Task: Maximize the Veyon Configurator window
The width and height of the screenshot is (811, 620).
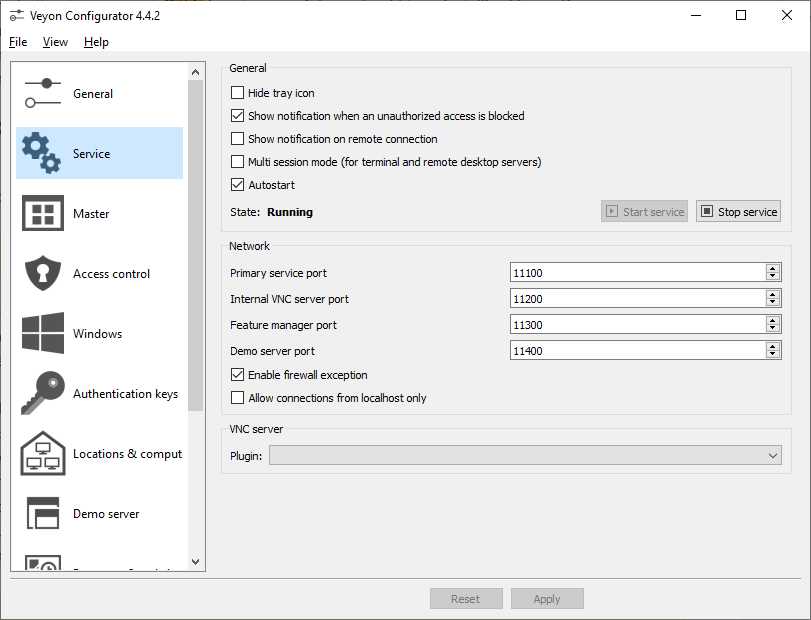Action: point(741,15)
